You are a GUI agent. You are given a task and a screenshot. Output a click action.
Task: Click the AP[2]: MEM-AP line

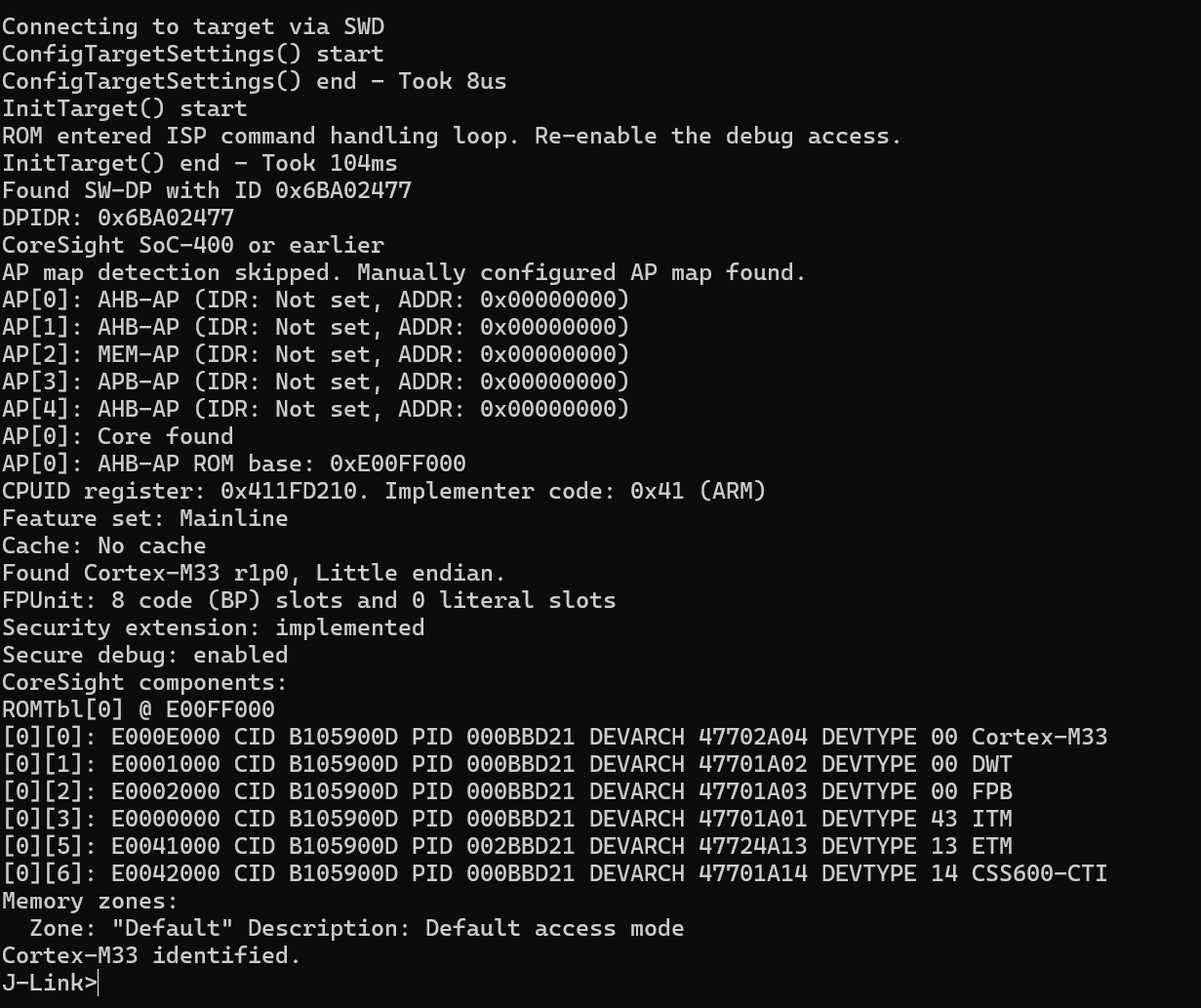coord(316,354)
